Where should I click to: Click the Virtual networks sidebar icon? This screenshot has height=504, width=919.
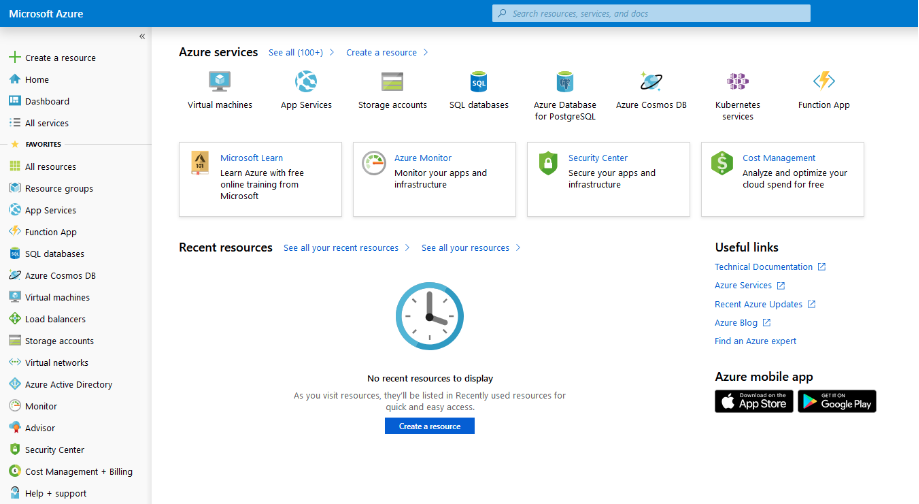15,362
